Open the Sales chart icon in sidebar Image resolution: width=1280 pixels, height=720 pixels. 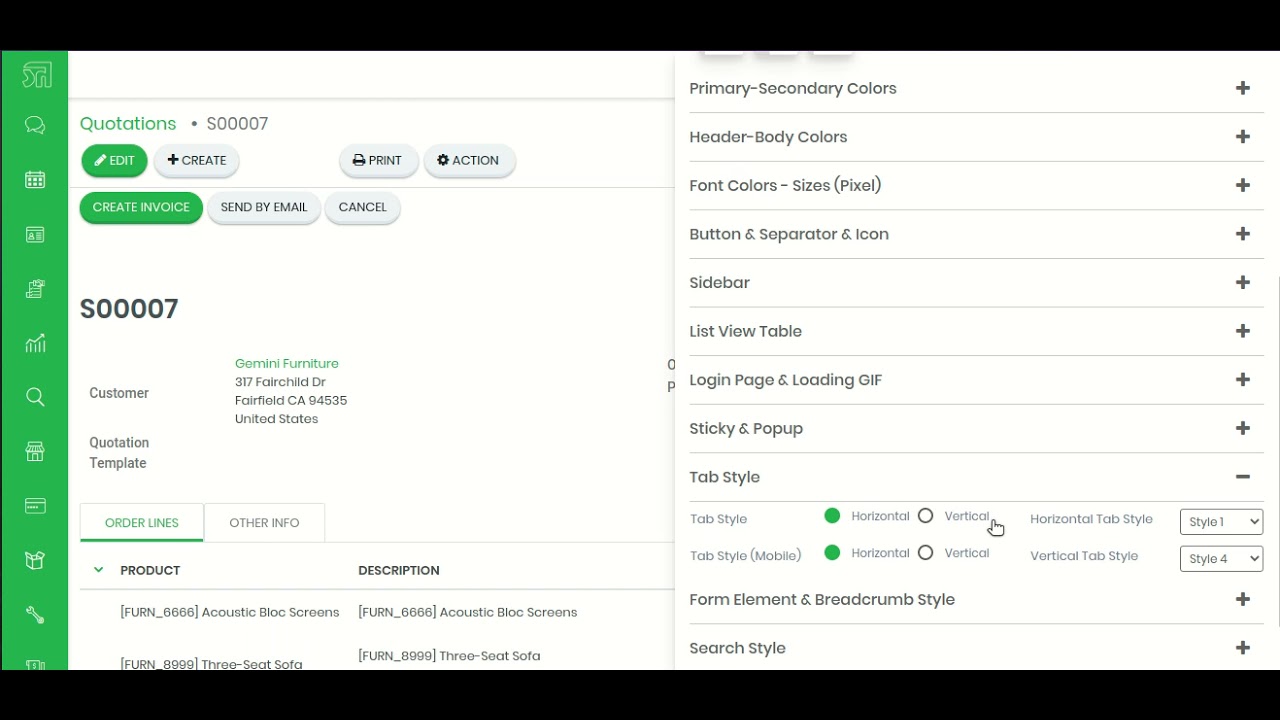click(35, 343)
